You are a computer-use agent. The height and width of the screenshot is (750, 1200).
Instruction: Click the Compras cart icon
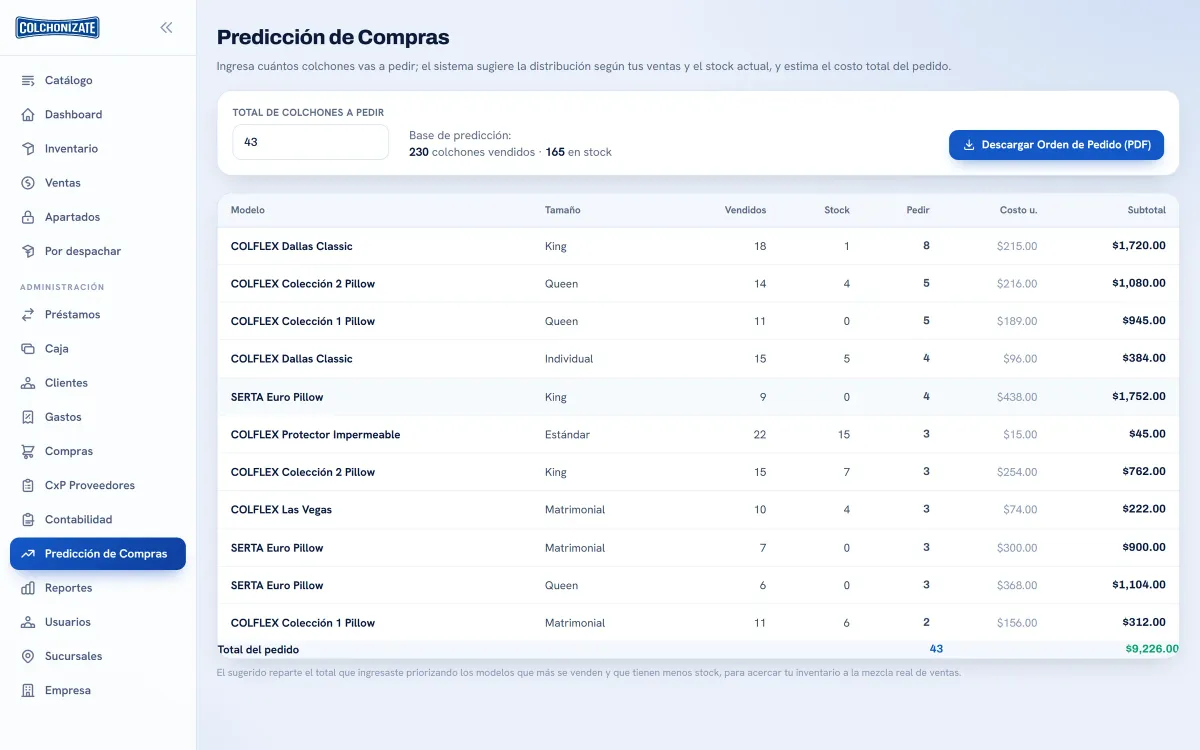28,451
